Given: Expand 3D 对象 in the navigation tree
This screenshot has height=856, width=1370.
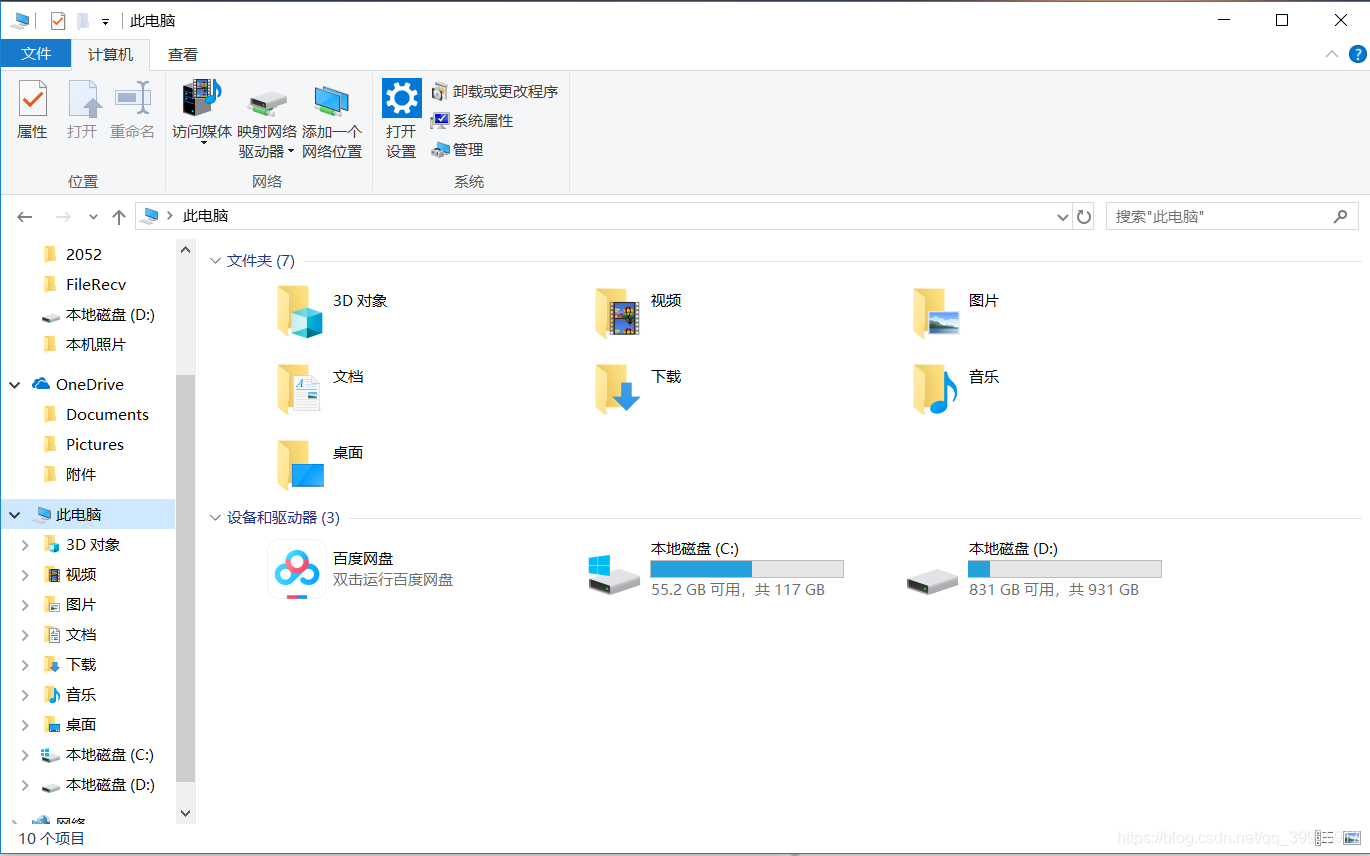Looking at the screenshot, I should 26,545.
